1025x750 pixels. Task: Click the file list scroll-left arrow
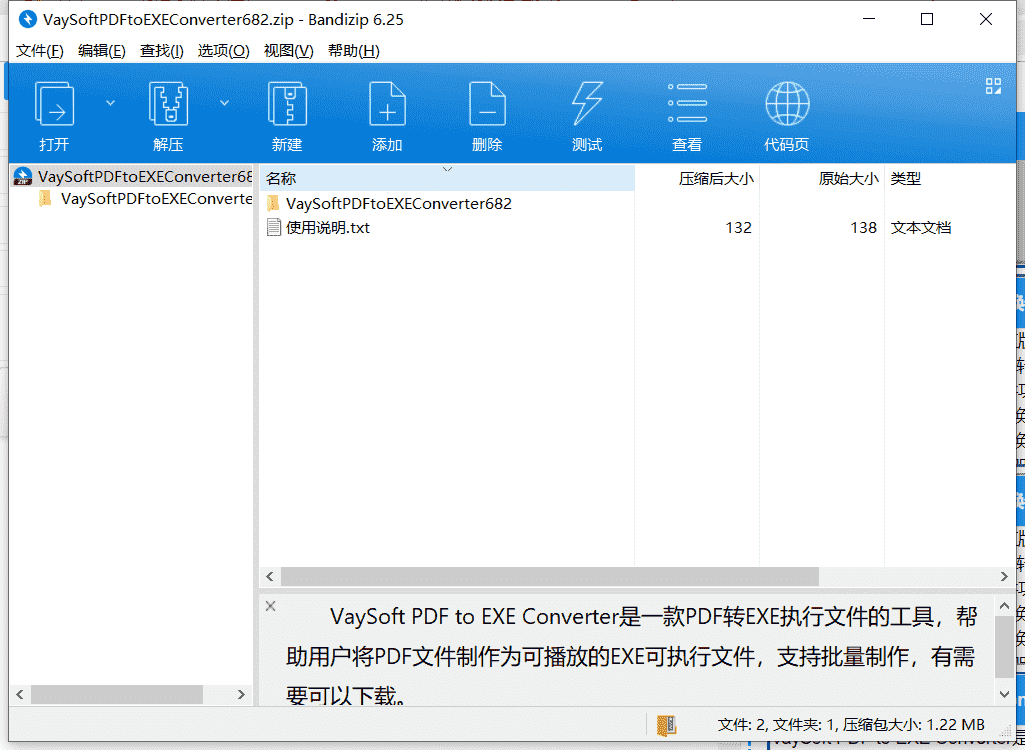click(269, 576)
